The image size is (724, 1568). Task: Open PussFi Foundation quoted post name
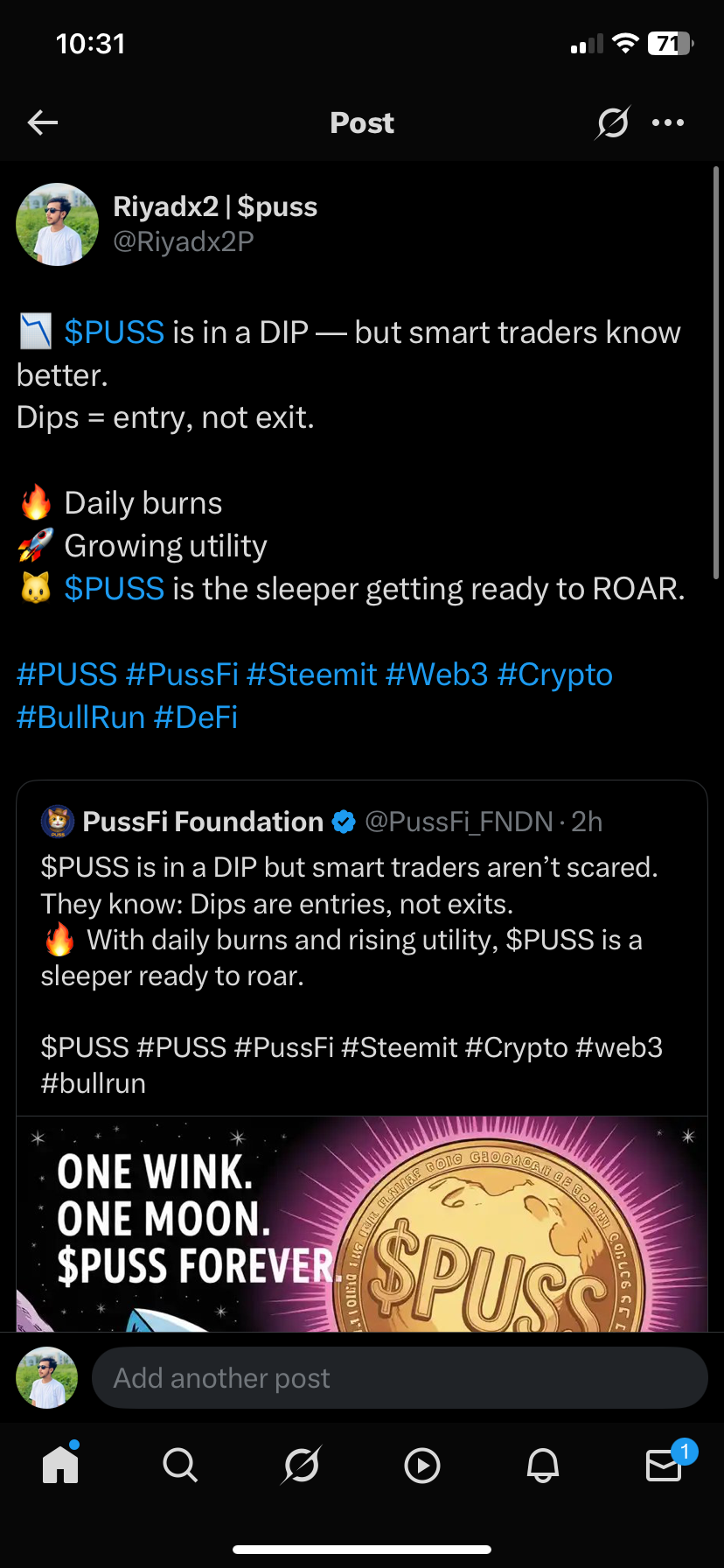pyautogui.click(x=203, y=822)
